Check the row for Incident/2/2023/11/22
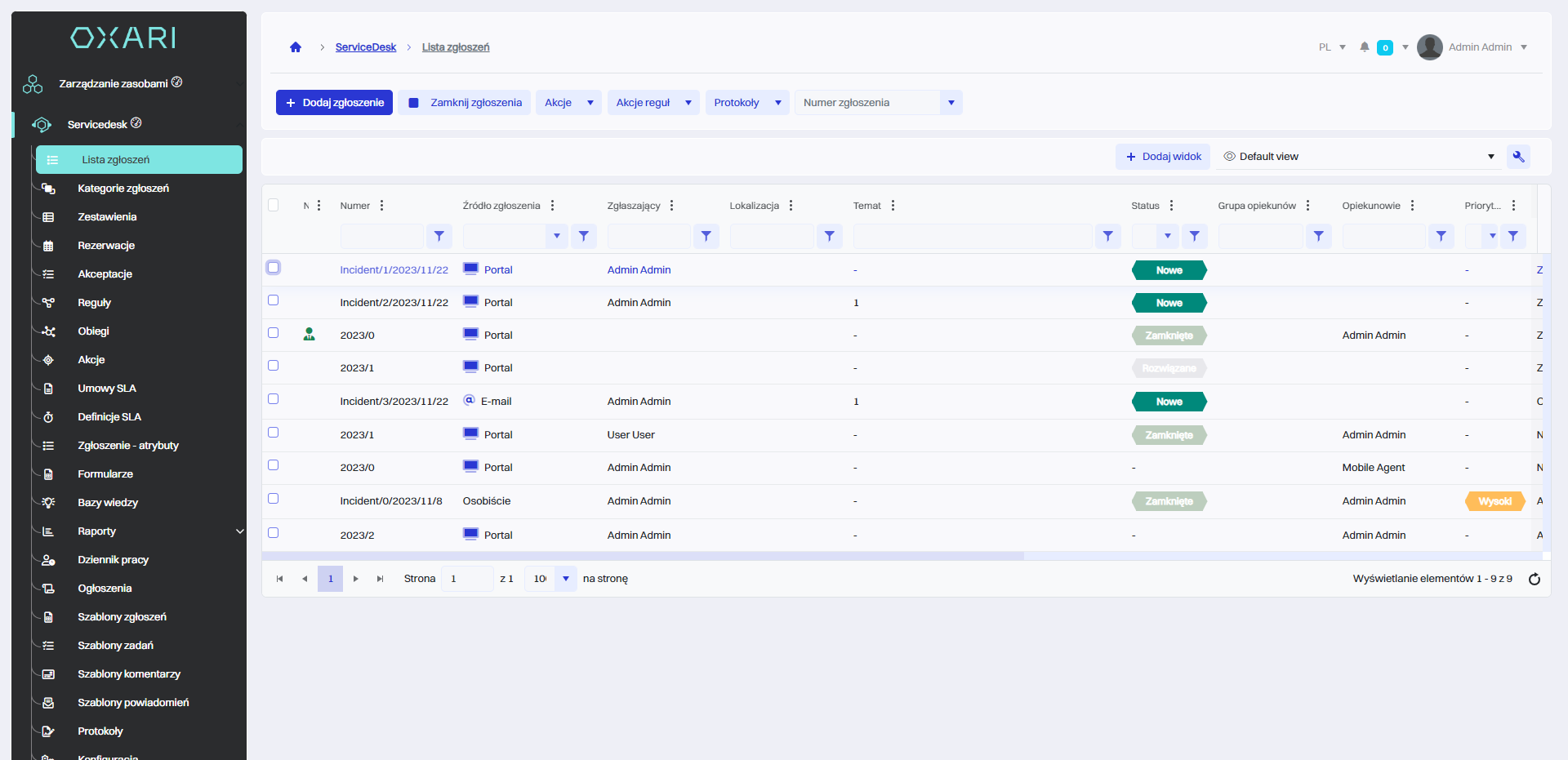This screenshot has width=1568, height=760. 274,300
